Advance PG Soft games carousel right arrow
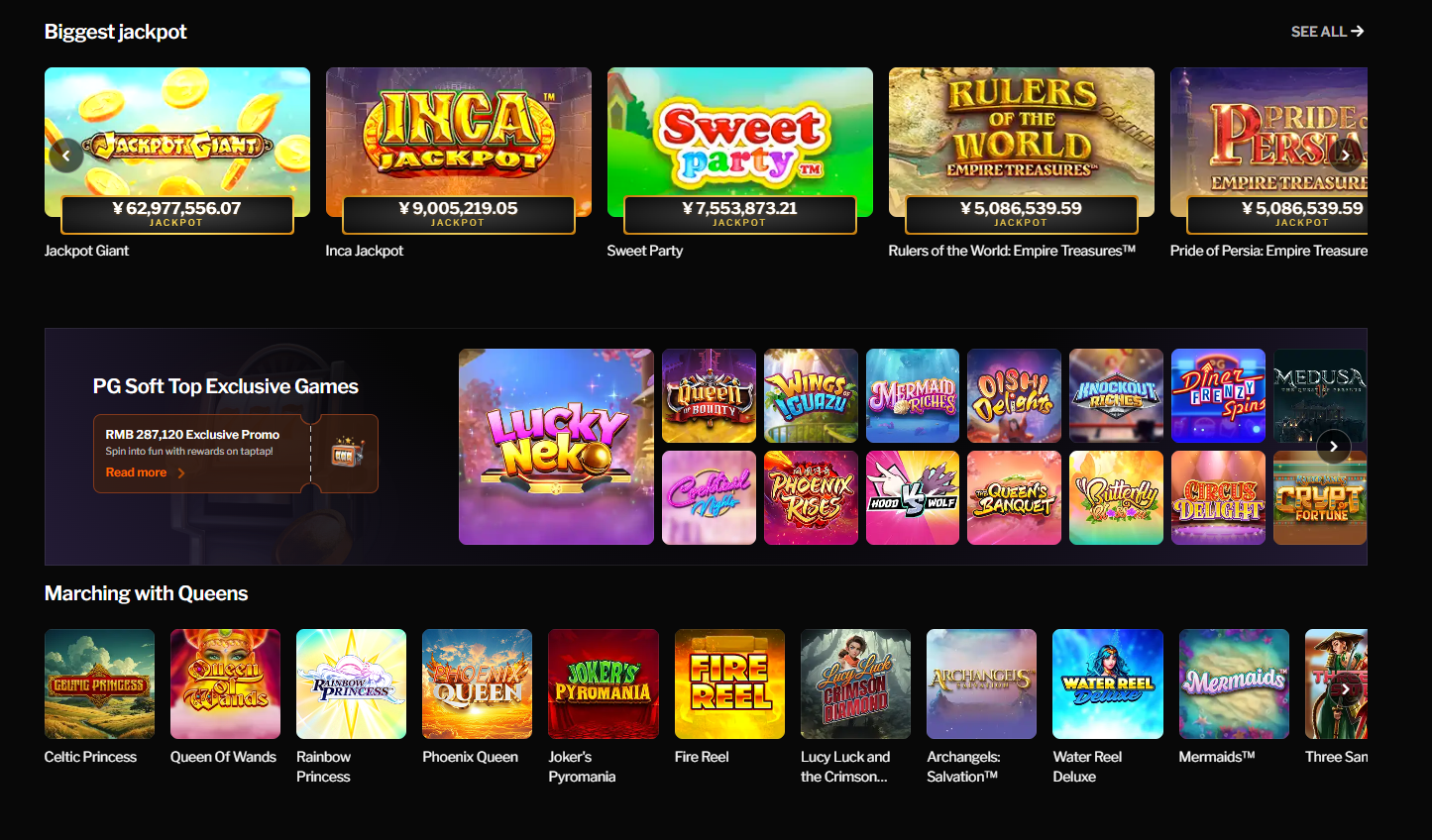The height and width of the screenshot is (840, 1432). 1334,447
